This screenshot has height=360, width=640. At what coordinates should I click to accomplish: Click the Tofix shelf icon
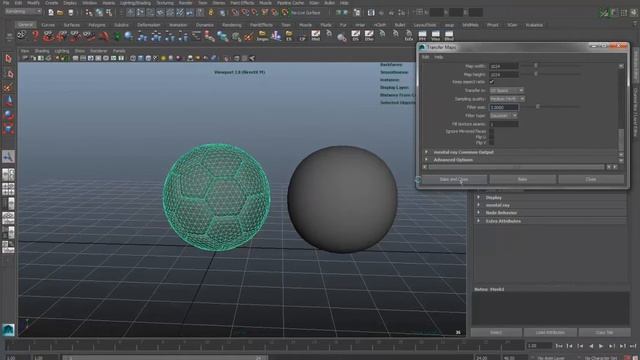(409, 36)
